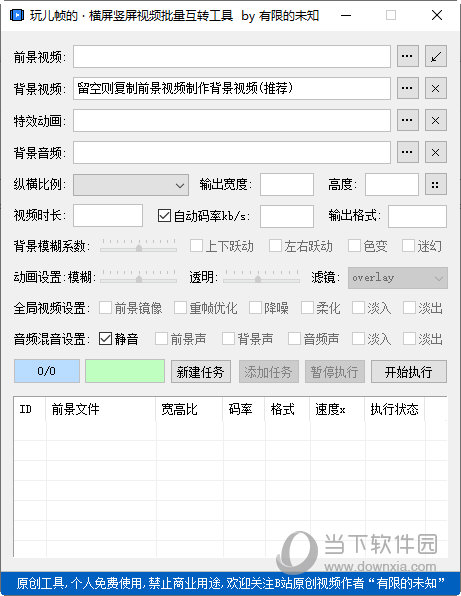Click the green progress bar box

click(x=125, y=371)
